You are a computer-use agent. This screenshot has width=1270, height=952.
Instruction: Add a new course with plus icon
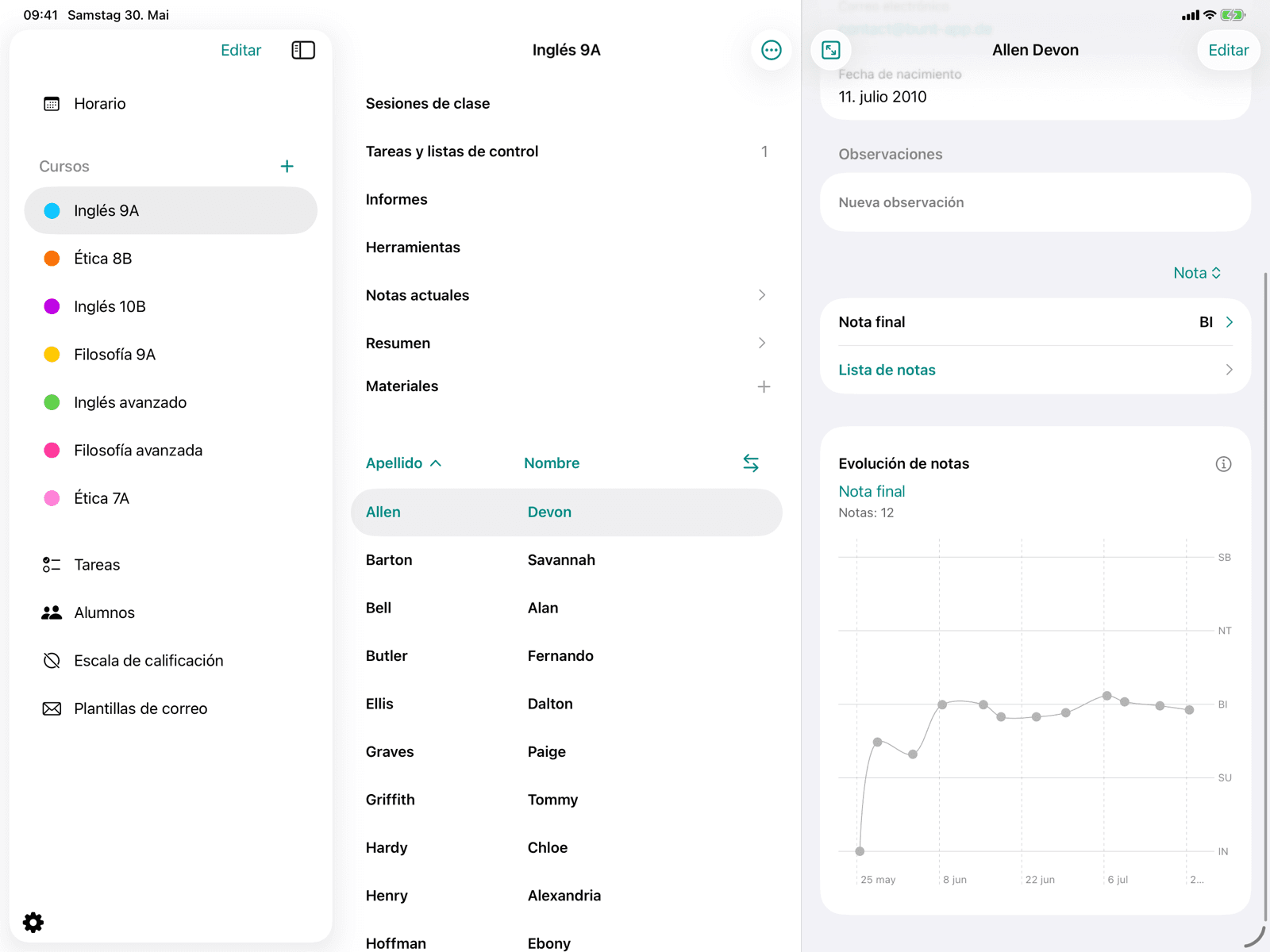[x=287, y=166]
